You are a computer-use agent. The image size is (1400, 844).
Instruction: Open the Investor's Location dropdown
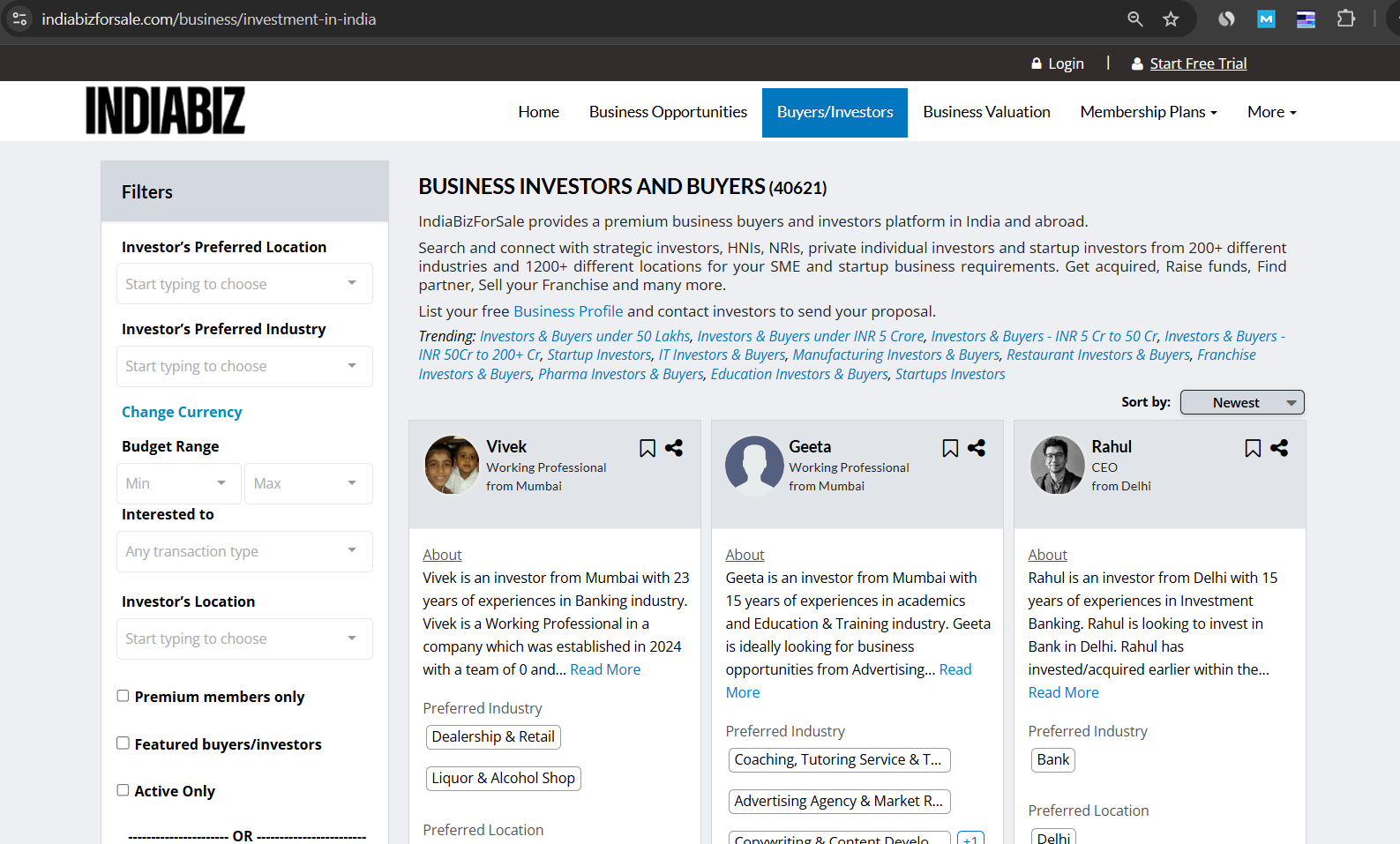[x=244, y=639]
